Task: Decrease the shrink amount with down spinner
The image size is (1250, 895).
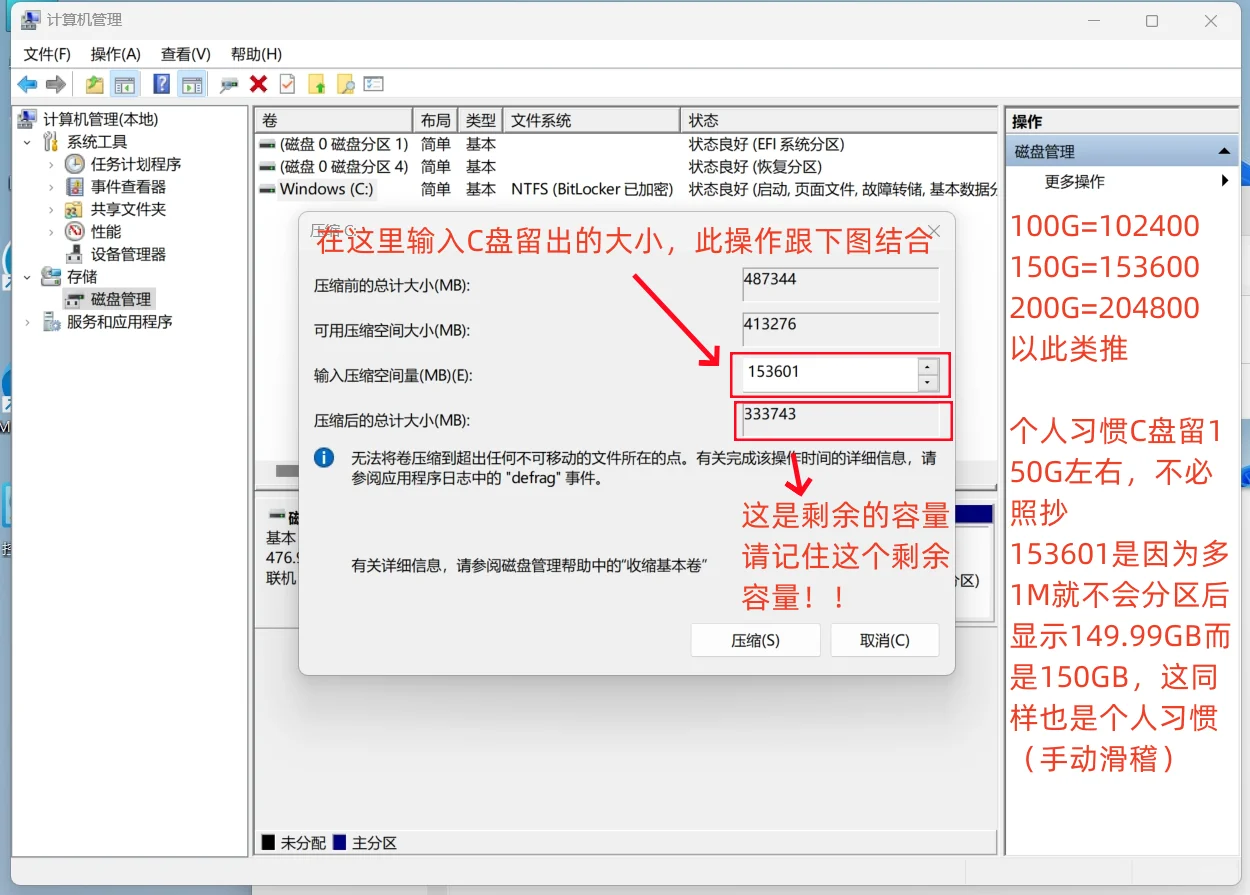Action: point(928,383)
